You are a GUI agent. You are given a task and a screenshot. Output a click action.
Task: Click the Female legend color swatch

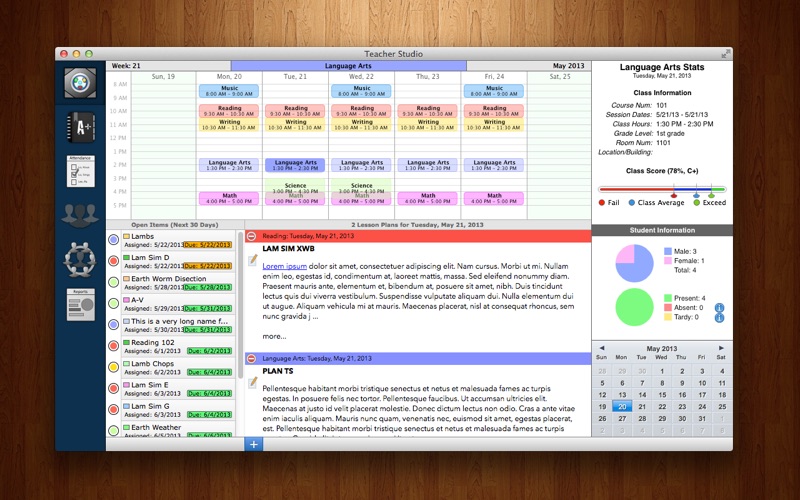click(667, 261)
